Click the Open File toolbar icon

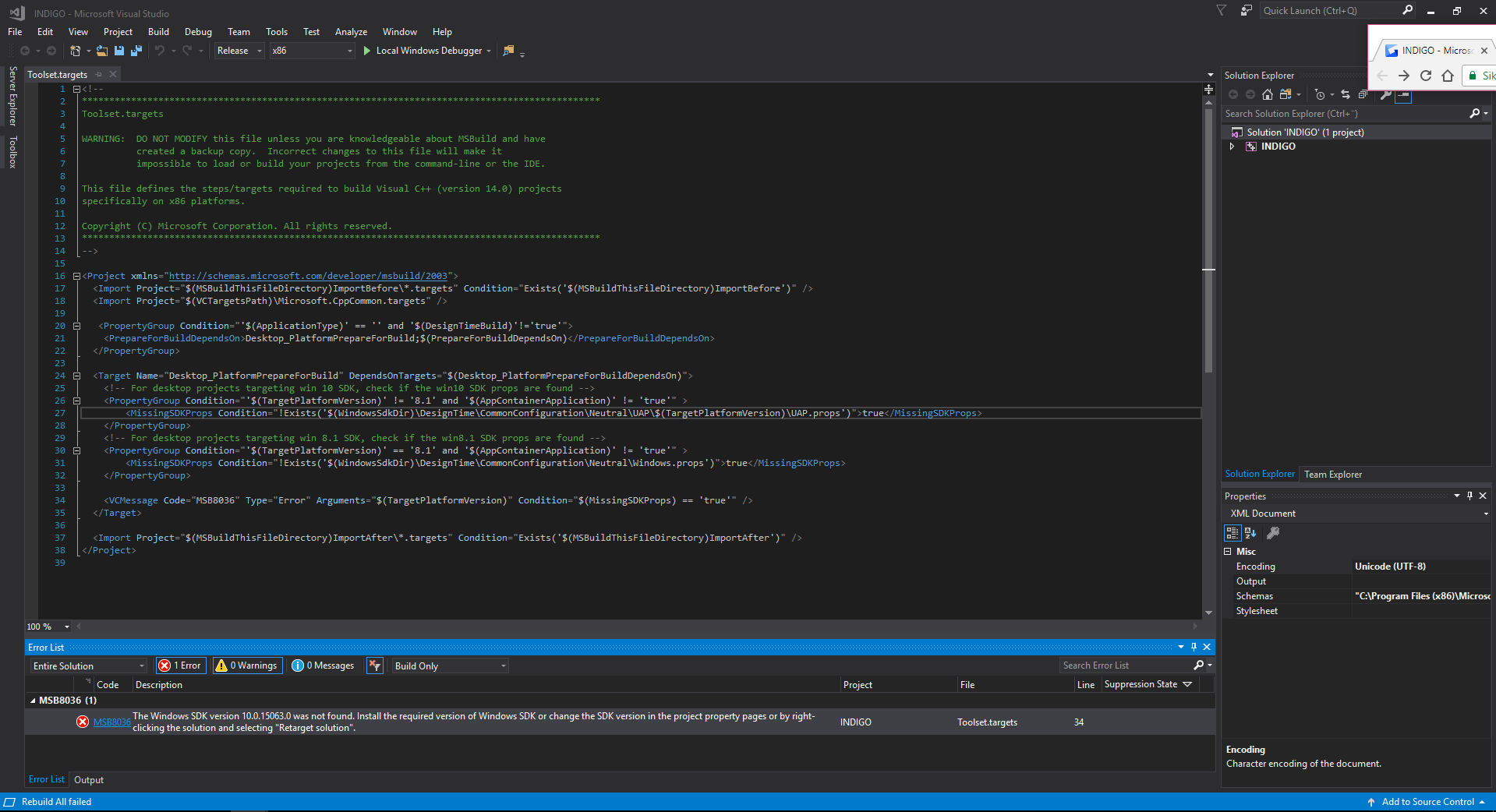click(102, 51)
